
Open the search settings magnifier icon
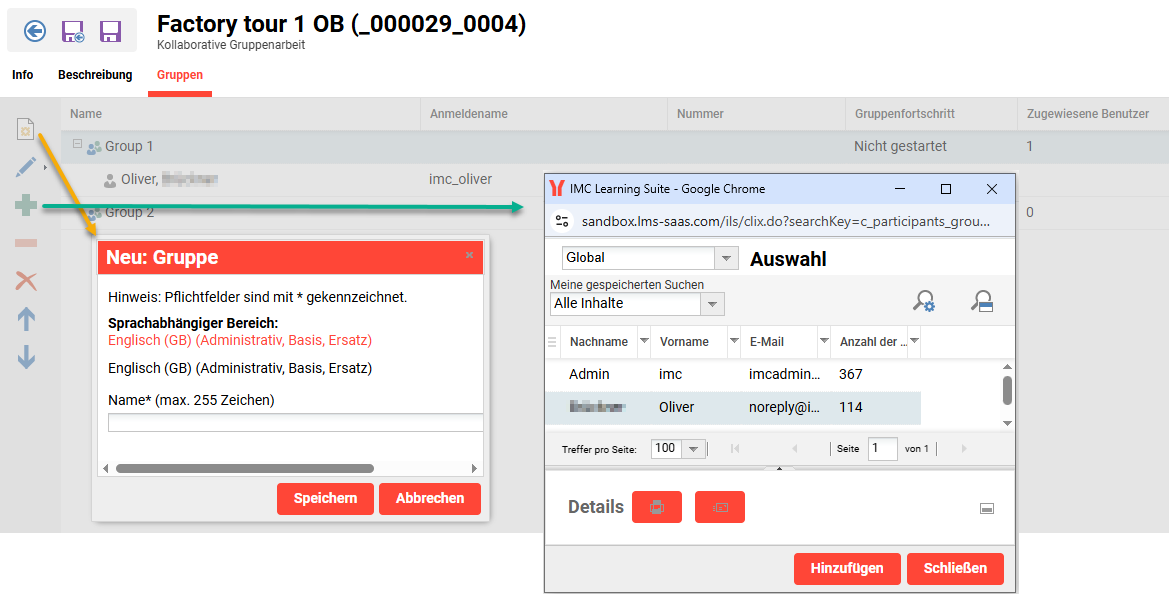924,301
